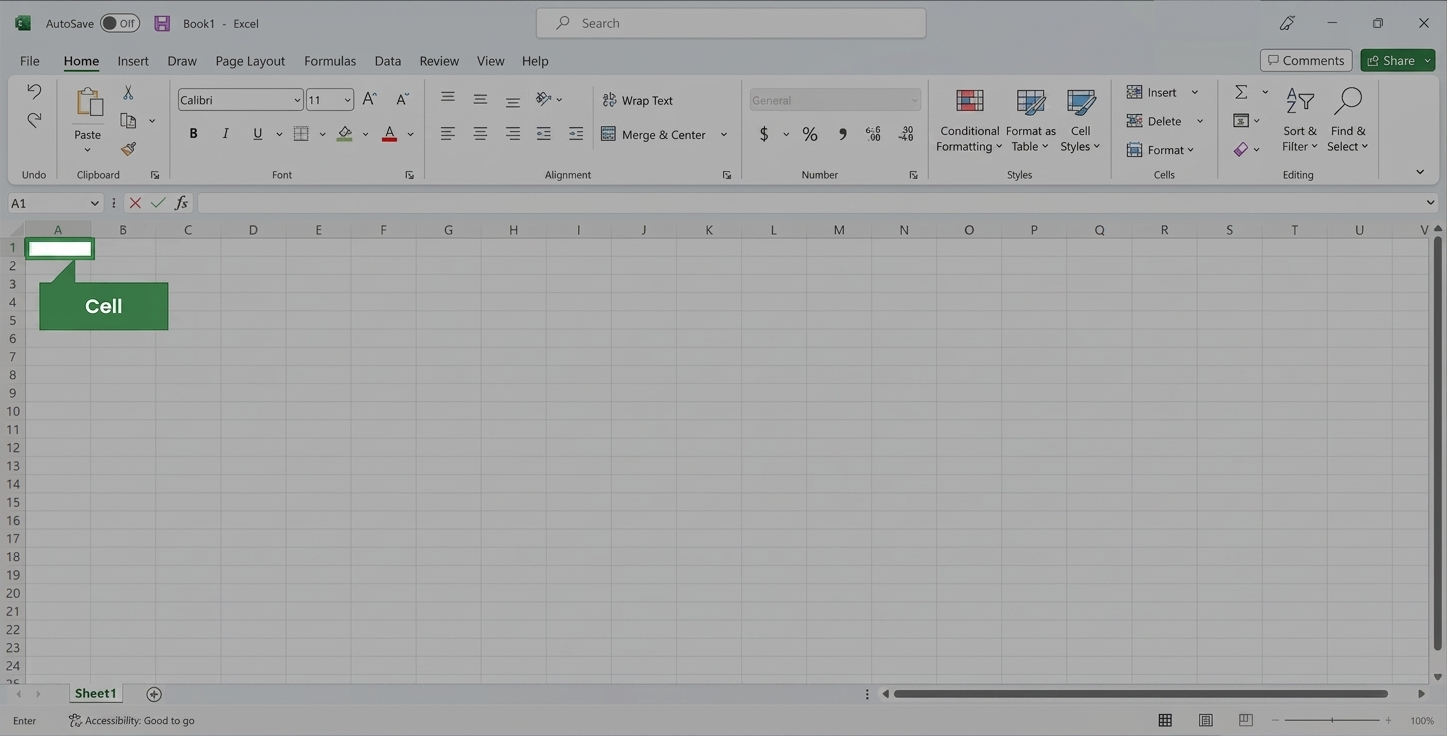Collapse the ribbon with the chevron
The image size is (1447, 736).
tap(1420, 172)
